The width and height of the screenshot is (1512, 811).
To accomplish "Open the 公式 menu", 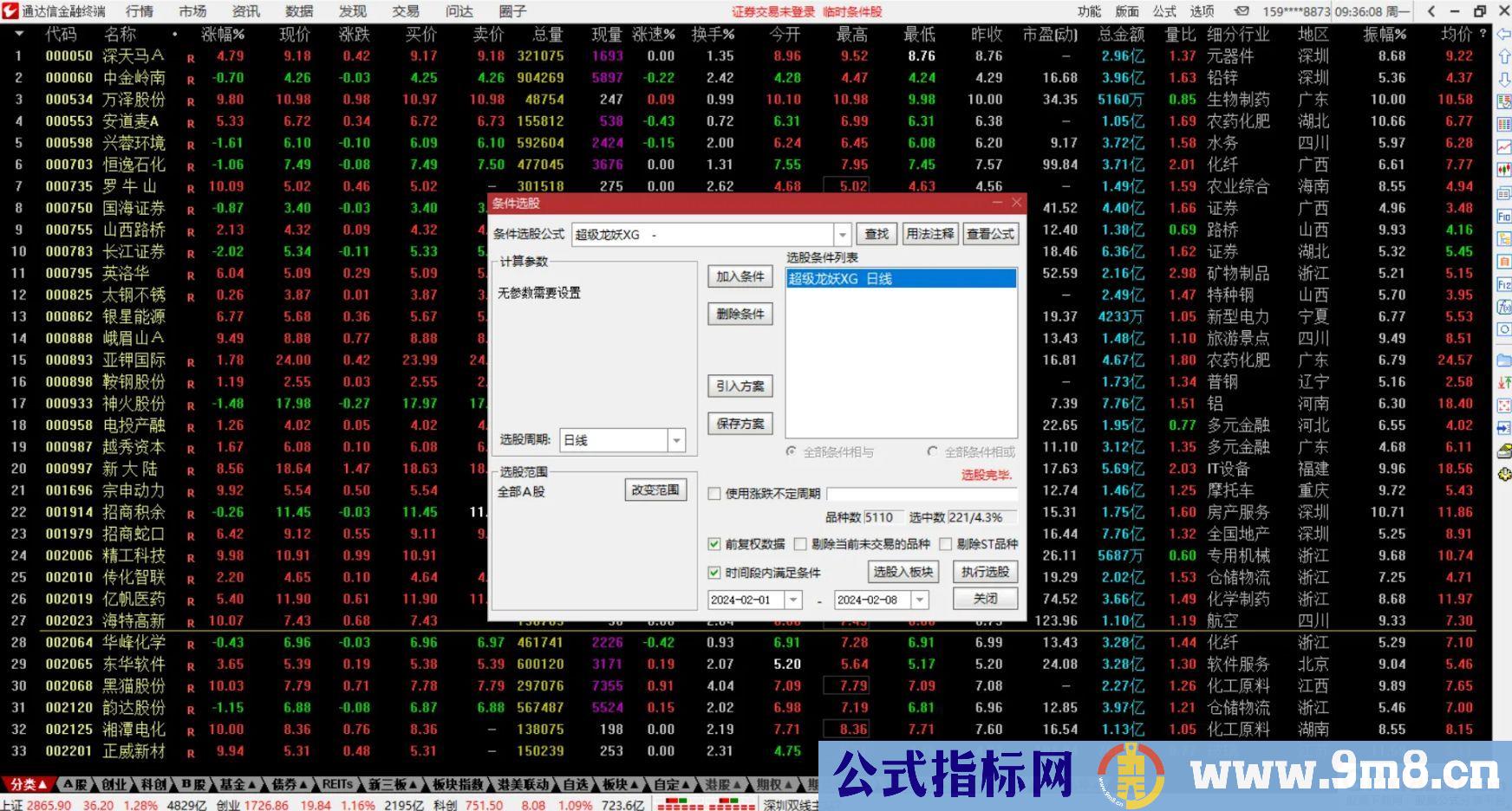I will click(x=1164, y=11).
